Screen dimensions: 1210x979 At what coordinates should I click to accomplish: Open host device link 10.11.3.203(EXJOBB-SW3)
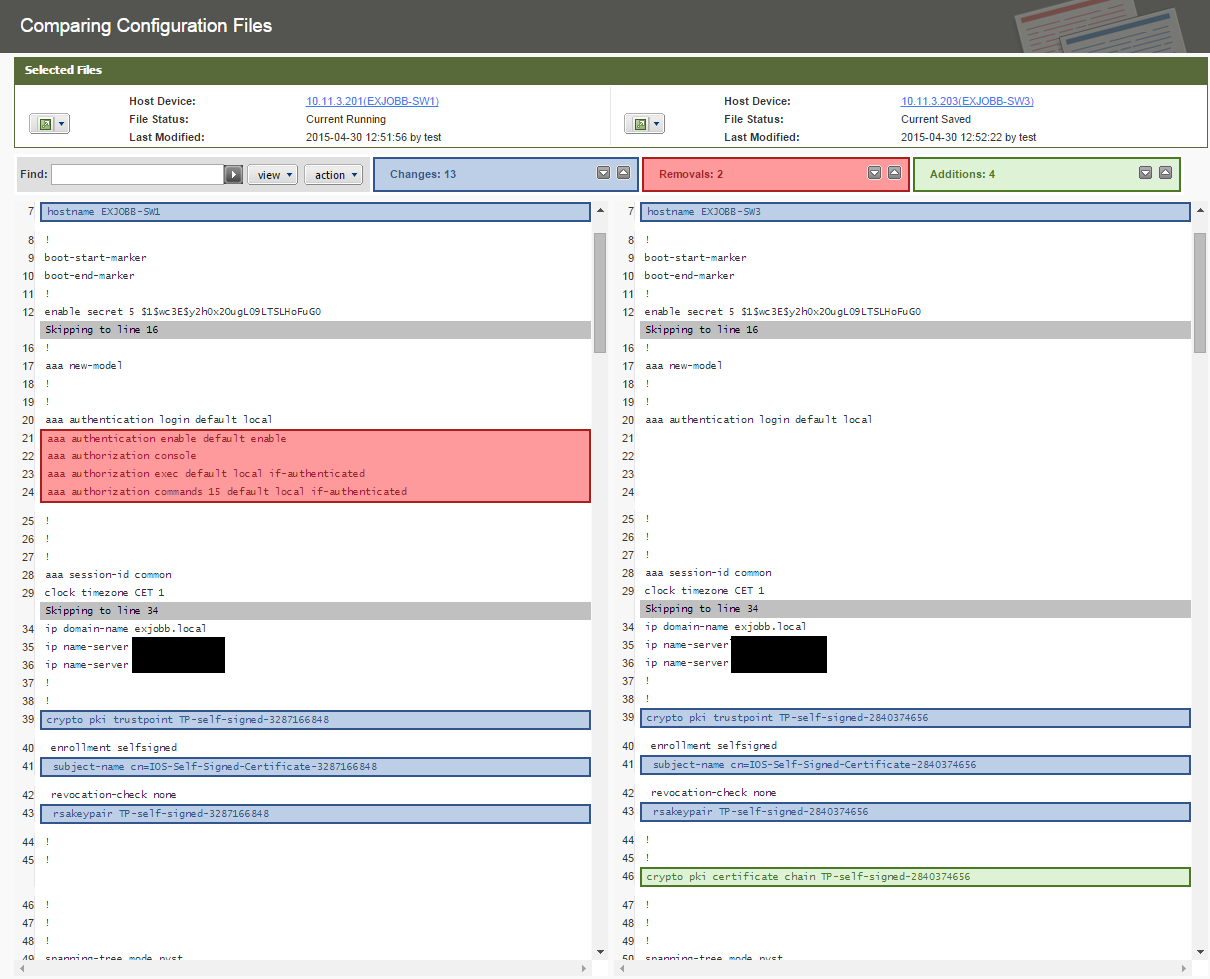967,101
